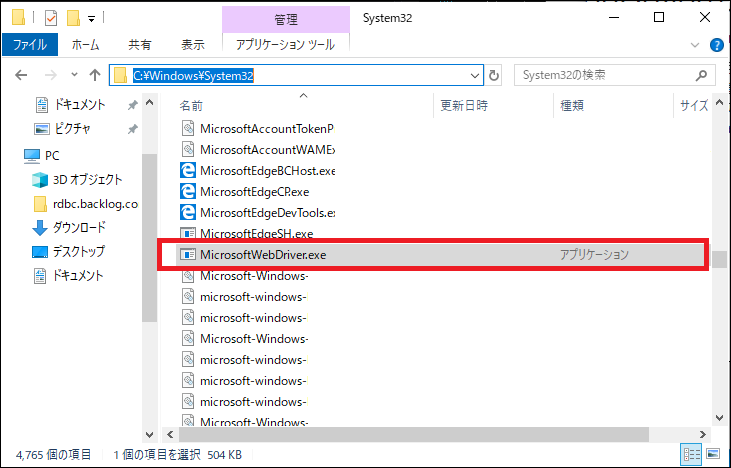Select PC in the navigation pane
Screen dimensions: 731x468
pyautogui.click(x=41, y=155)
